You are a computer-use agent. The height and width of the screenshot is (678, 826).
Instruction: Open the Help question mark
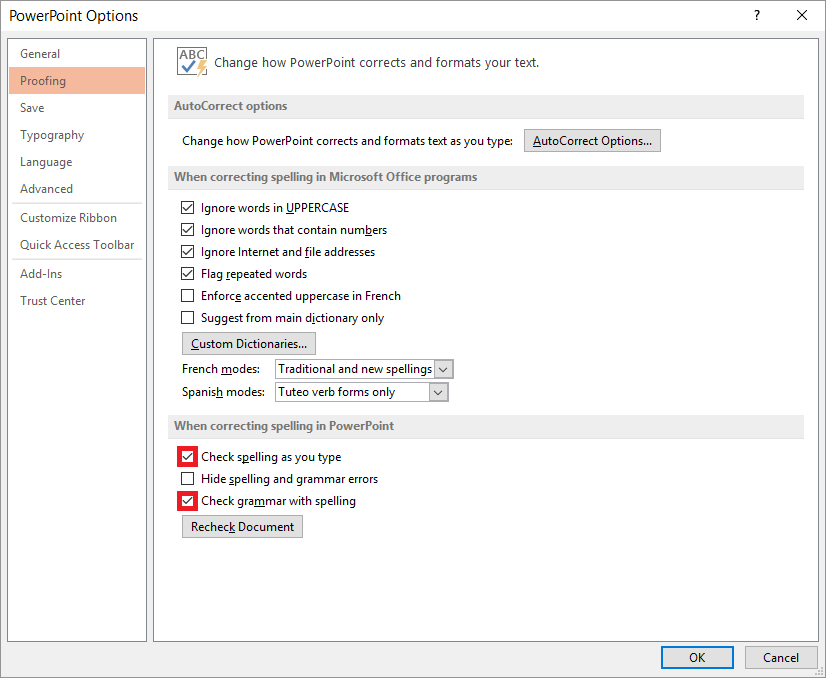click(757, 15)
